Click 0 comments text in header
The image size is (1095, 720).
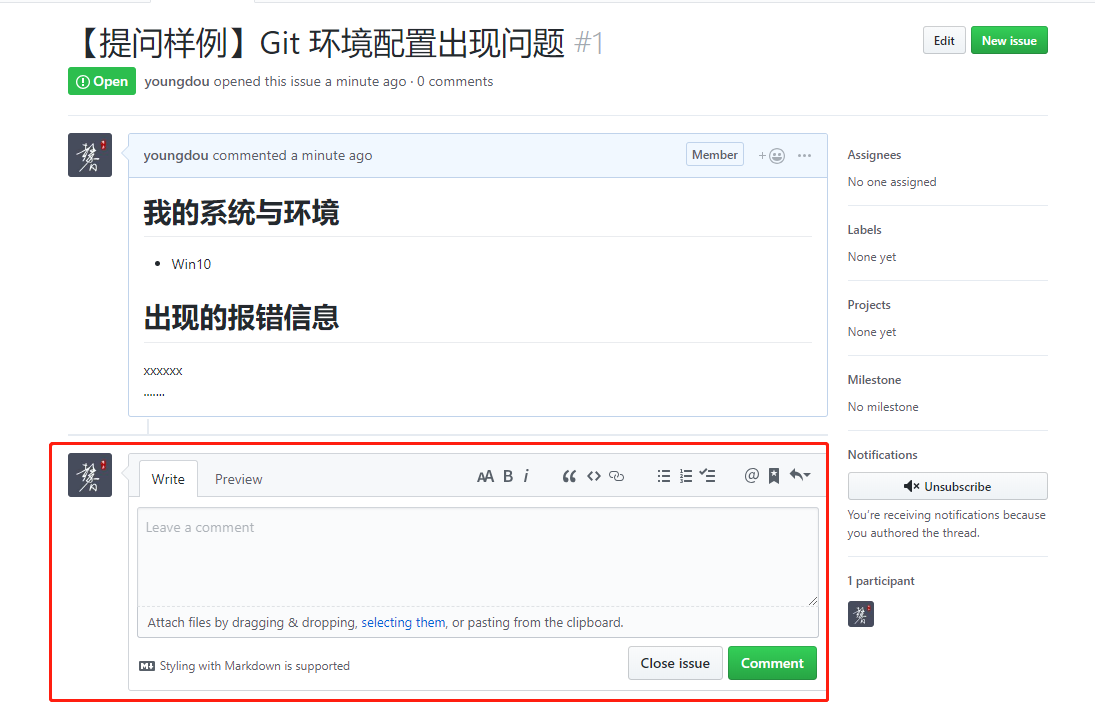(455, 82)
